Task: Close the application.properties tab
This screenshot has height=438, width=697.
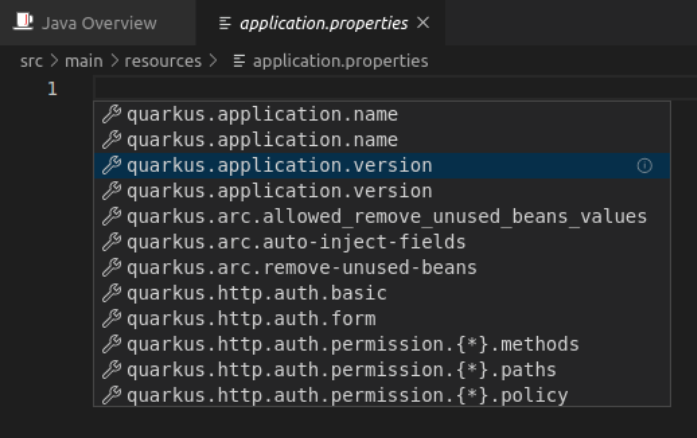Action: tap(423, 22)
